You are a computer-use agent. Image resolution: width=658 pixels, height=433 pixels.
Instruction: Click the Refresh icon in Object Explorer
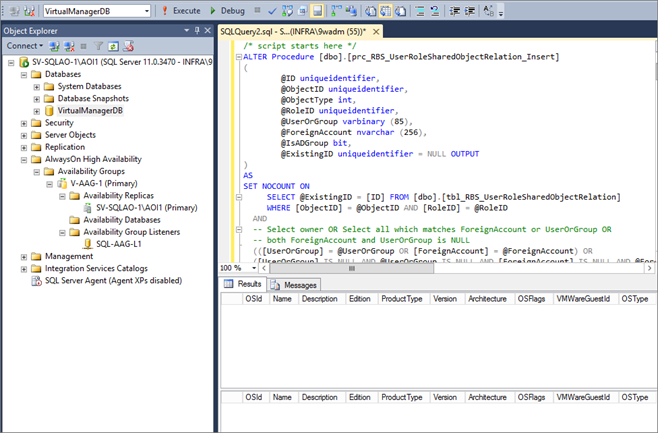(113, 46)
